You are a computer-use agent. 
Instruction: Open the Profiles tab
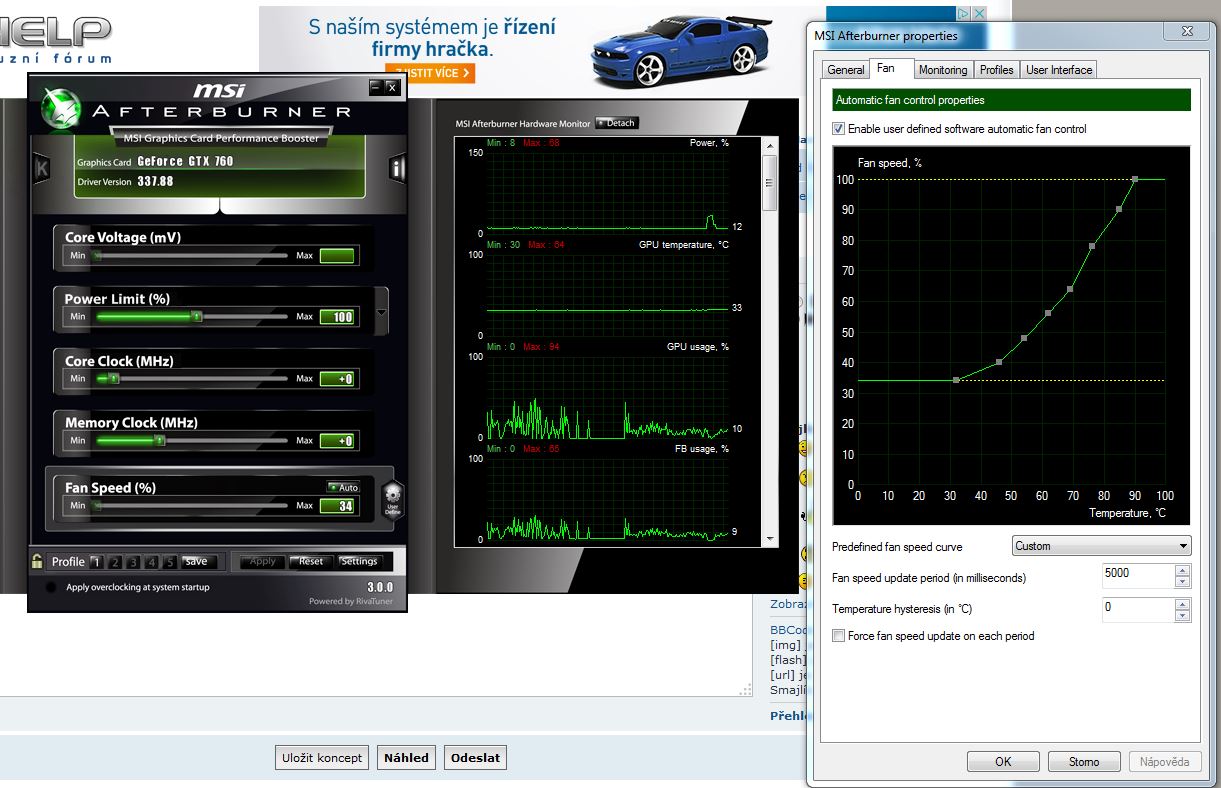click(x=997, y=70)
